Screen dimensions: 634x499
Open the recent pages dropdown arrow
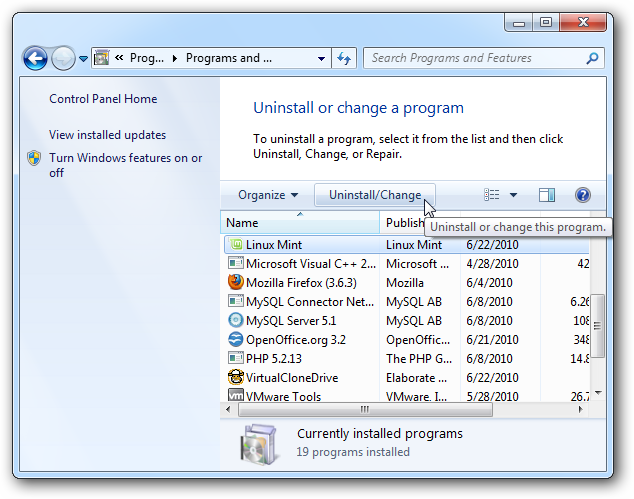click(x=83, y=59)
